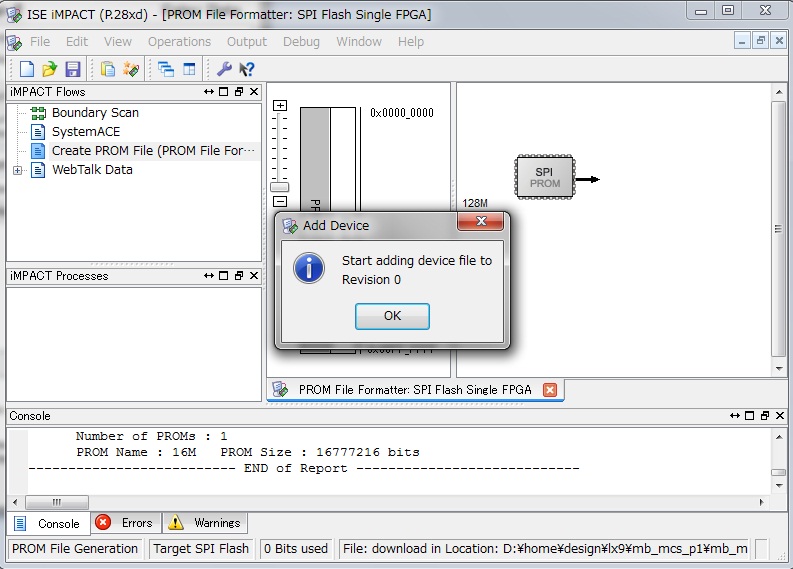Open the File menu

click(x=40, y=41)
